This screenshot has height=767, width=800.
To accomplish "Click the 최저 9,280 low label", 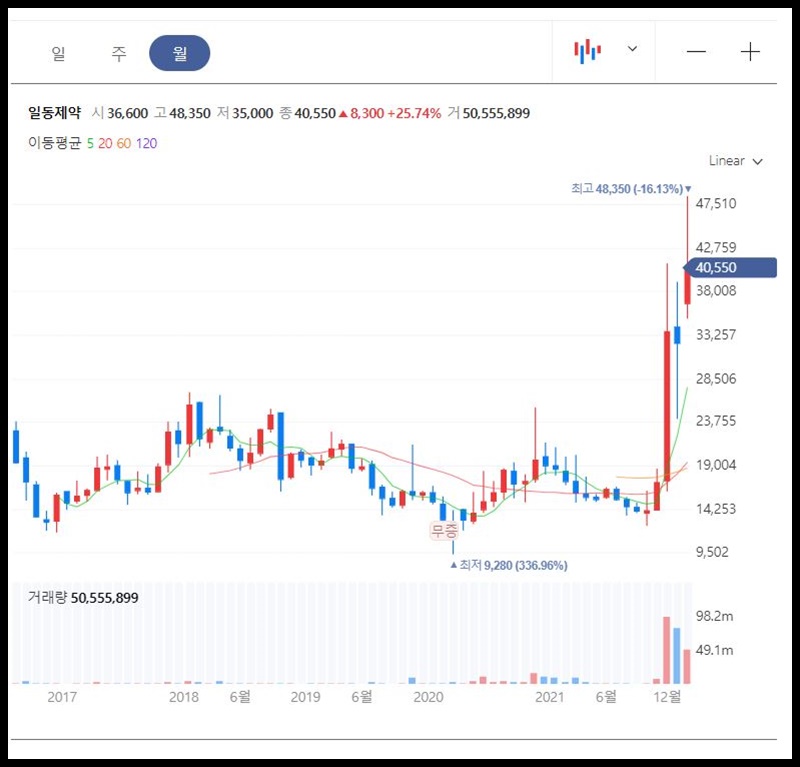I will 509,565.
